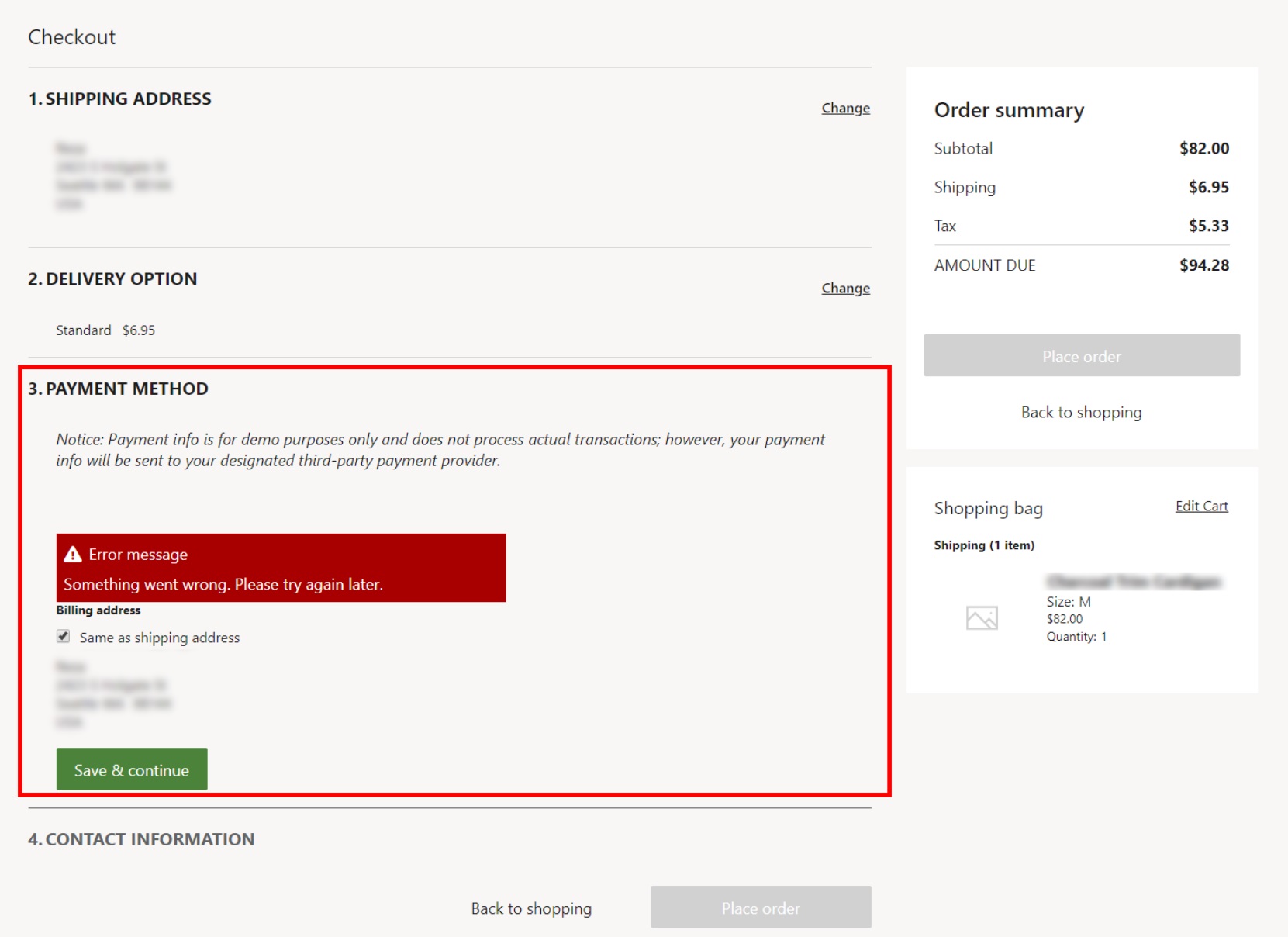The width and height of the screenshot is (1288, 937).
Task: Open Edit Cart link in Shopping bag
Action: [1201, 506]
